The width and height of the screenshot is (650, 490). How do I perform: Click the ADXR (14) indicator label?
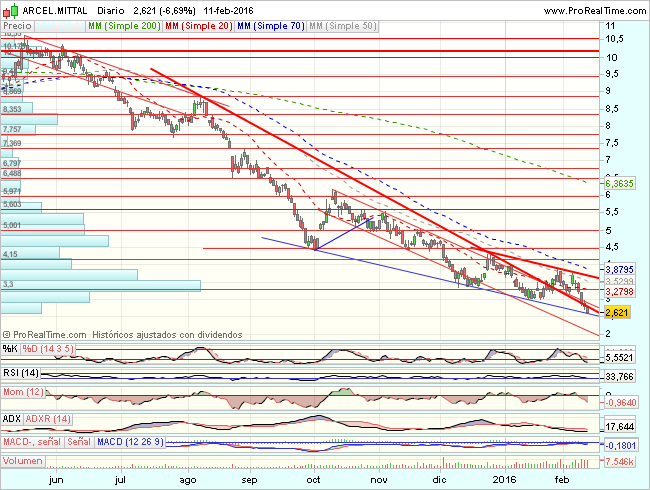[x=48, y=419]
